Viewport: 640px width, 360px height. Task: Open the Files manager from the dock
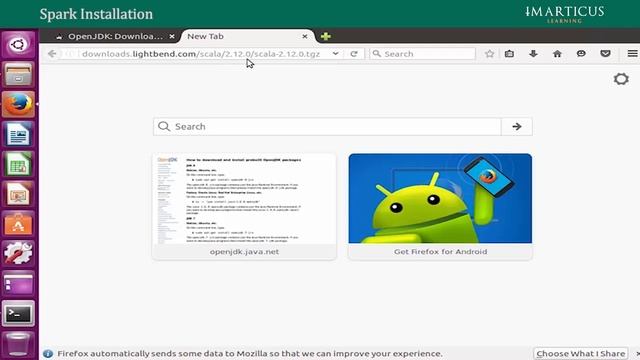[18, 75]
